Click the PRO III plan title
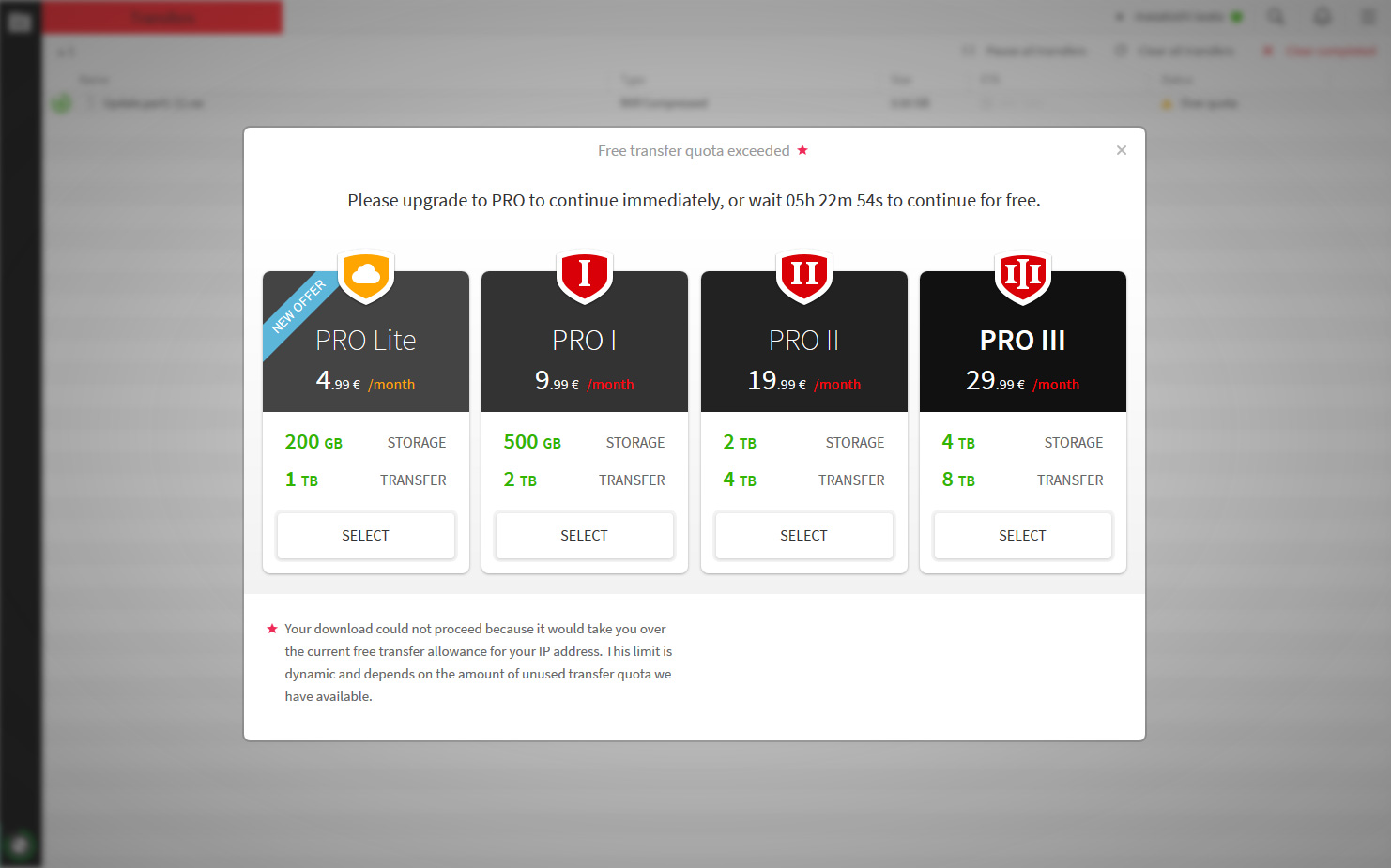This screenshot has width=1391, height=868. point(1023,340)
